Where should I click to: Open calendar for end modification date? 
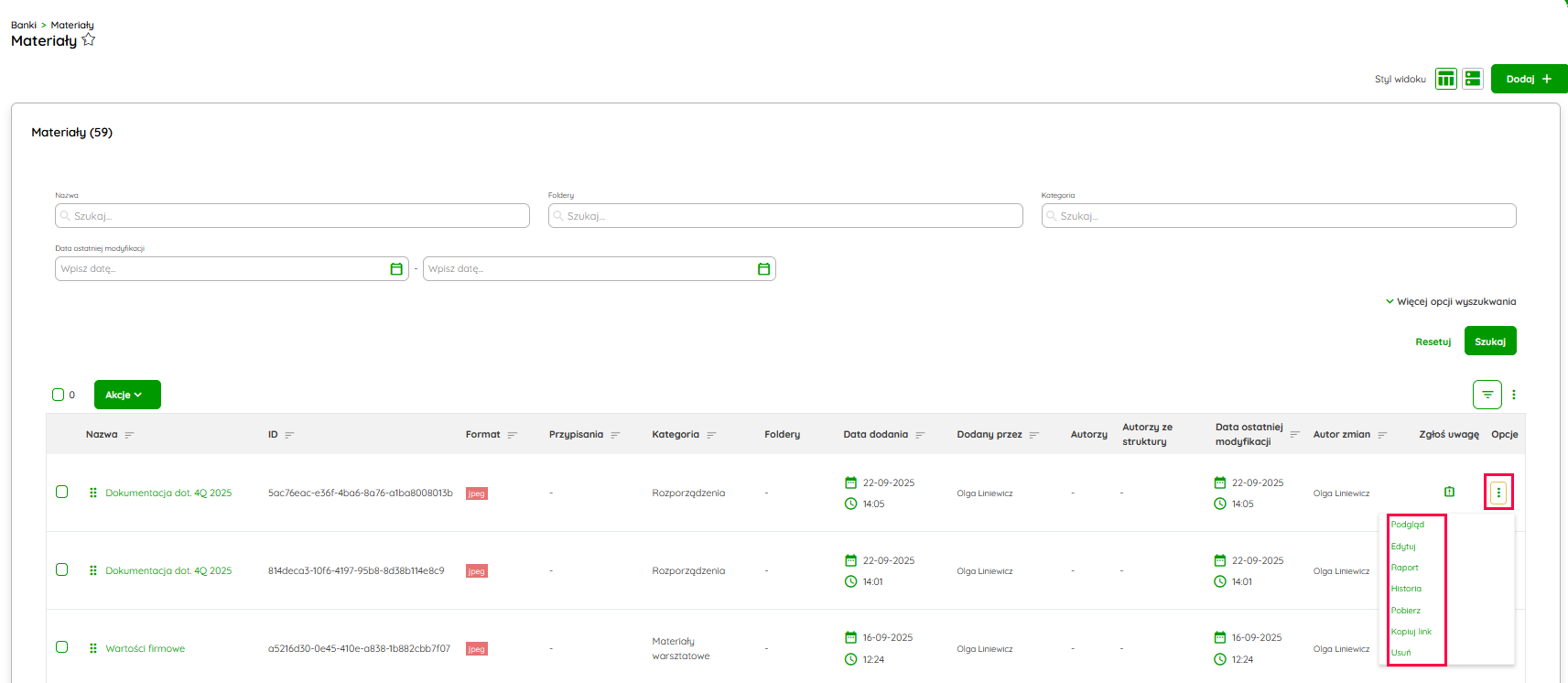pos(763,269)
